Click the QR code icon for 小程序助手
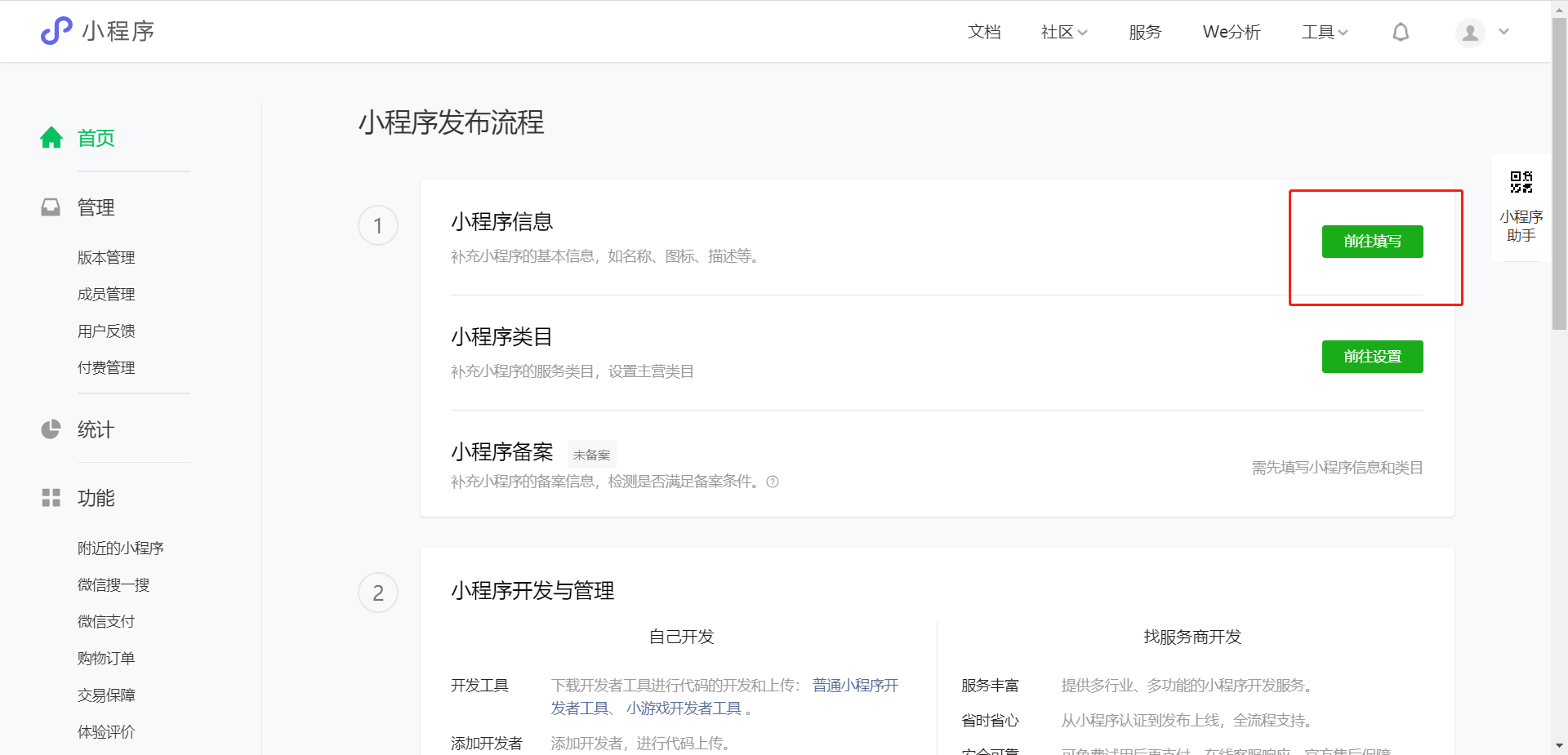Image resolution: width=1568 pixels, height=755 pixels. pyautogui.click(x=1521, y=182)
